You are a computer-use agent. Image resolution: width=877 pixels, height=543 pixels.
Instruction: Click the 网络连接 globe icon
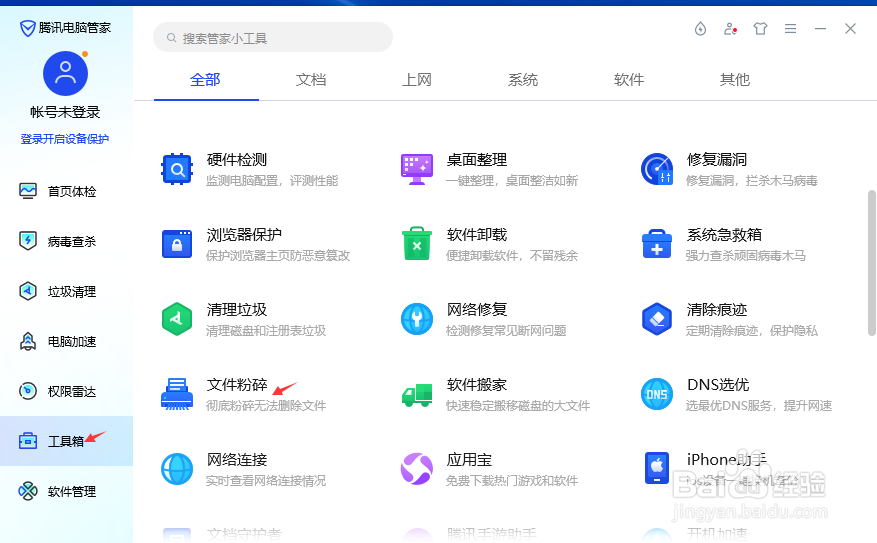pyautogui.click(x=177, y=469)
